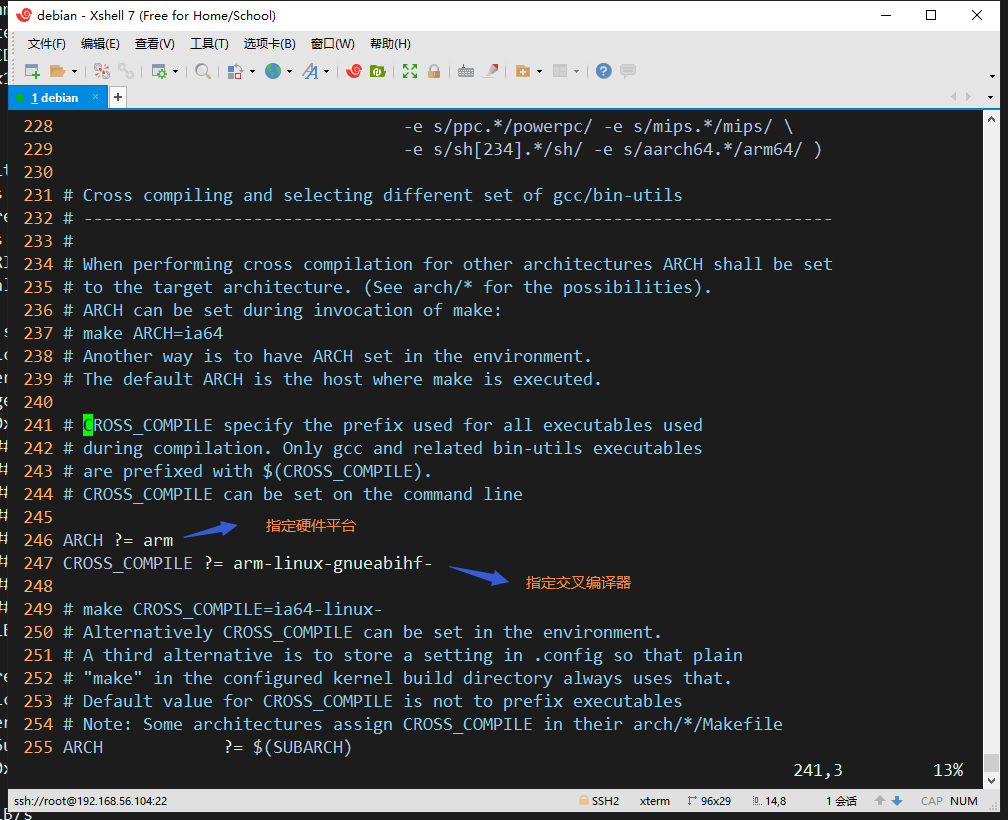Open the 文件(F) menu
This screenshot has height=820, width=1008.
[46, 44]
